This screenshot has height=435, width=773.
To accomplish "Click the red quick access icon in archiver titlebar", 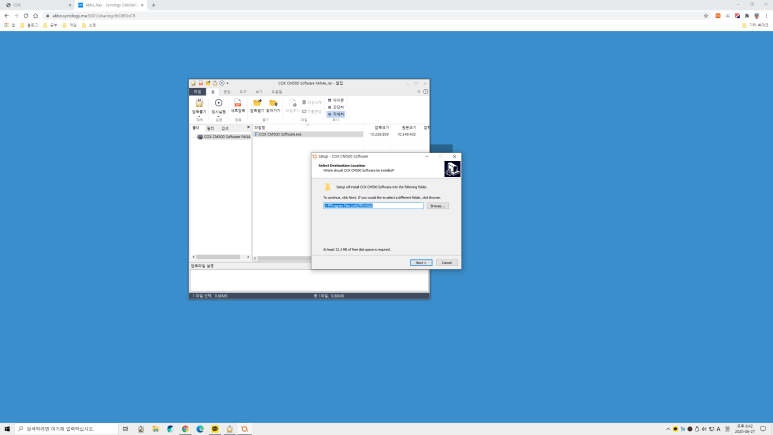I will (201, 83).
